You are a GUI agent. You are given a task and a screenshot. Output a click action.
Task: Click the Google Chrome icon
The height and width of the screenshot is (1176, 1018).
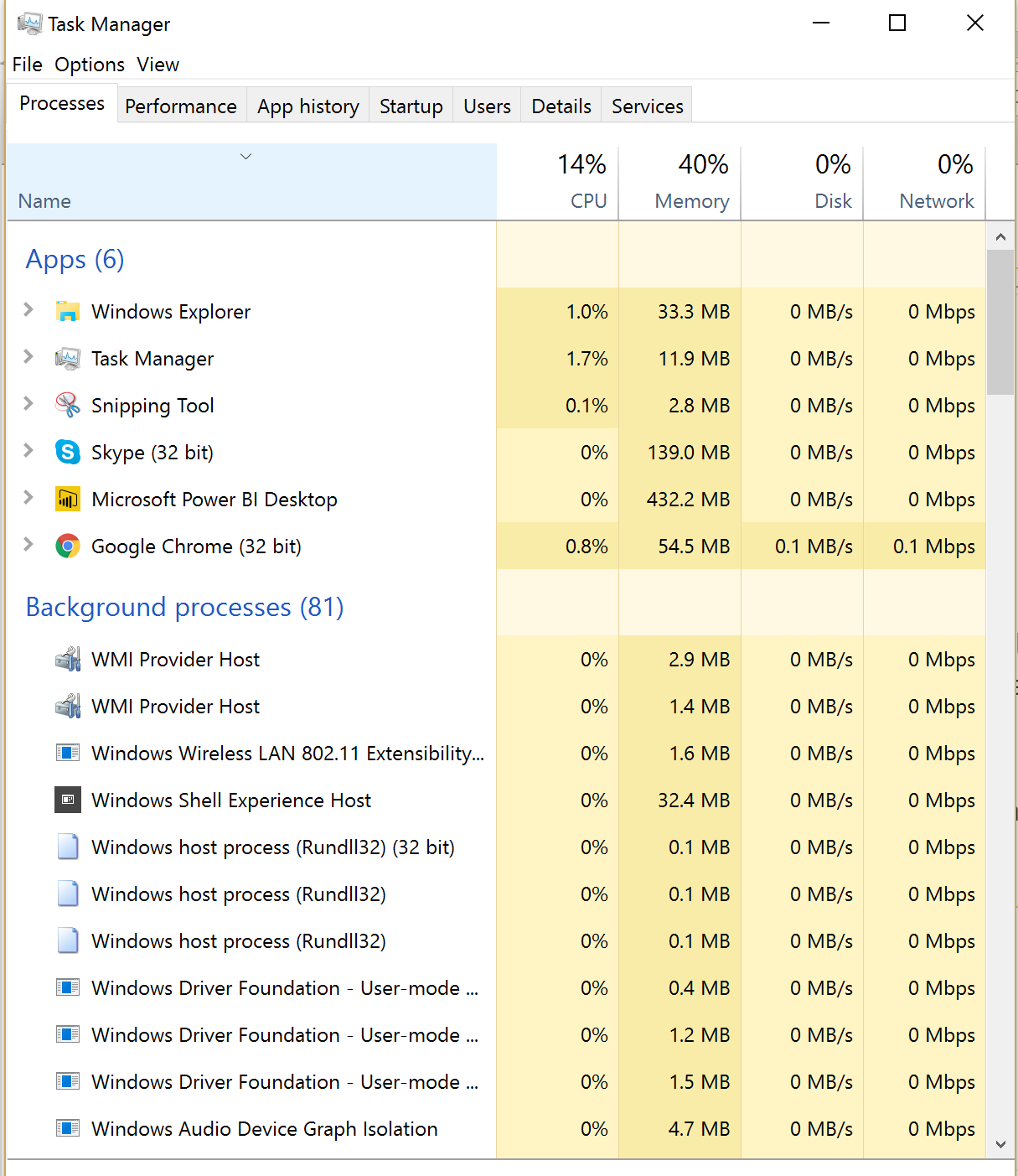[68, 547]
